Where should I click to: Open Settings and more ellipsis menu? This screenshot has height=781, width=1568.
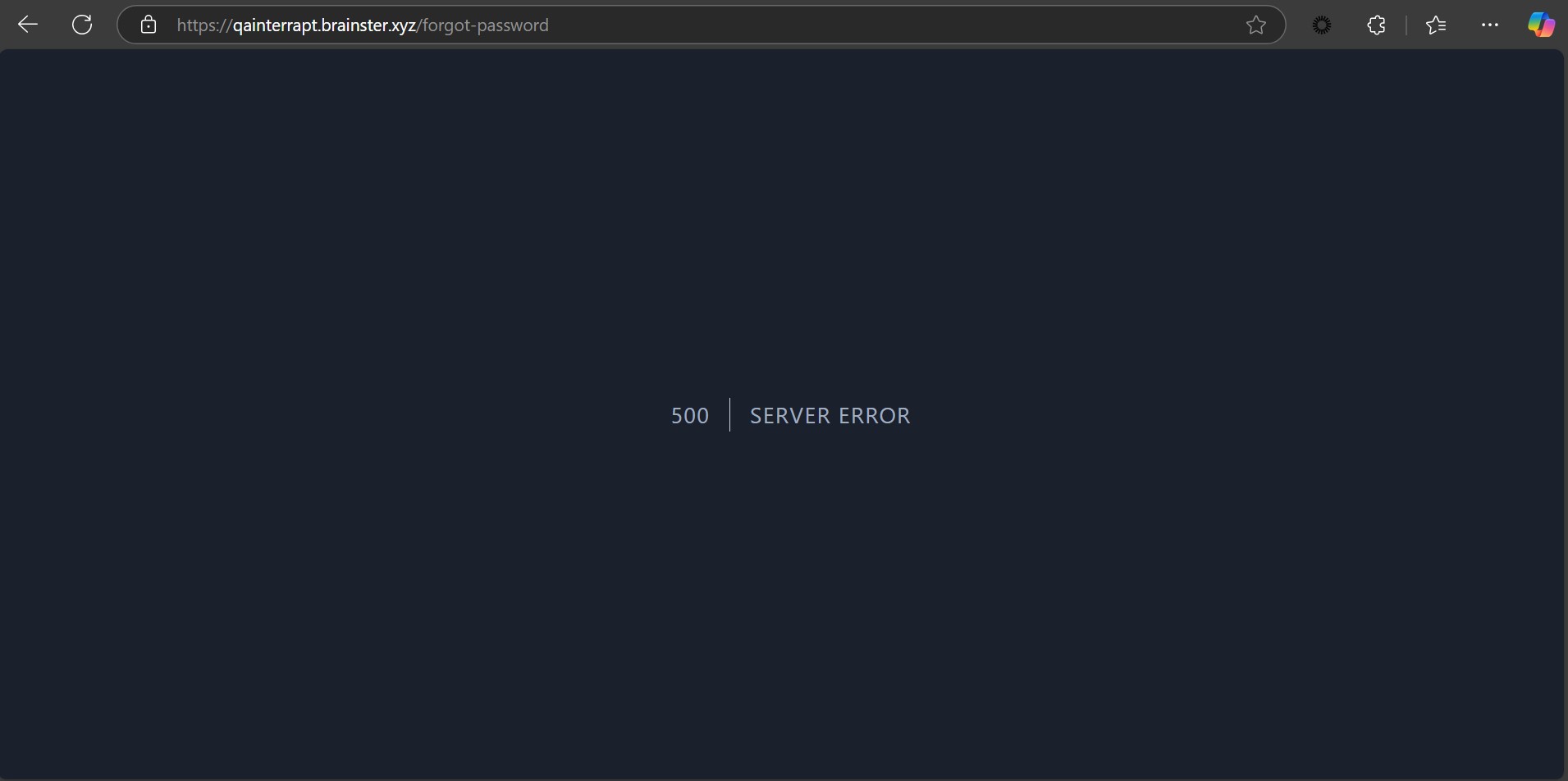(x=1489, y=25)
